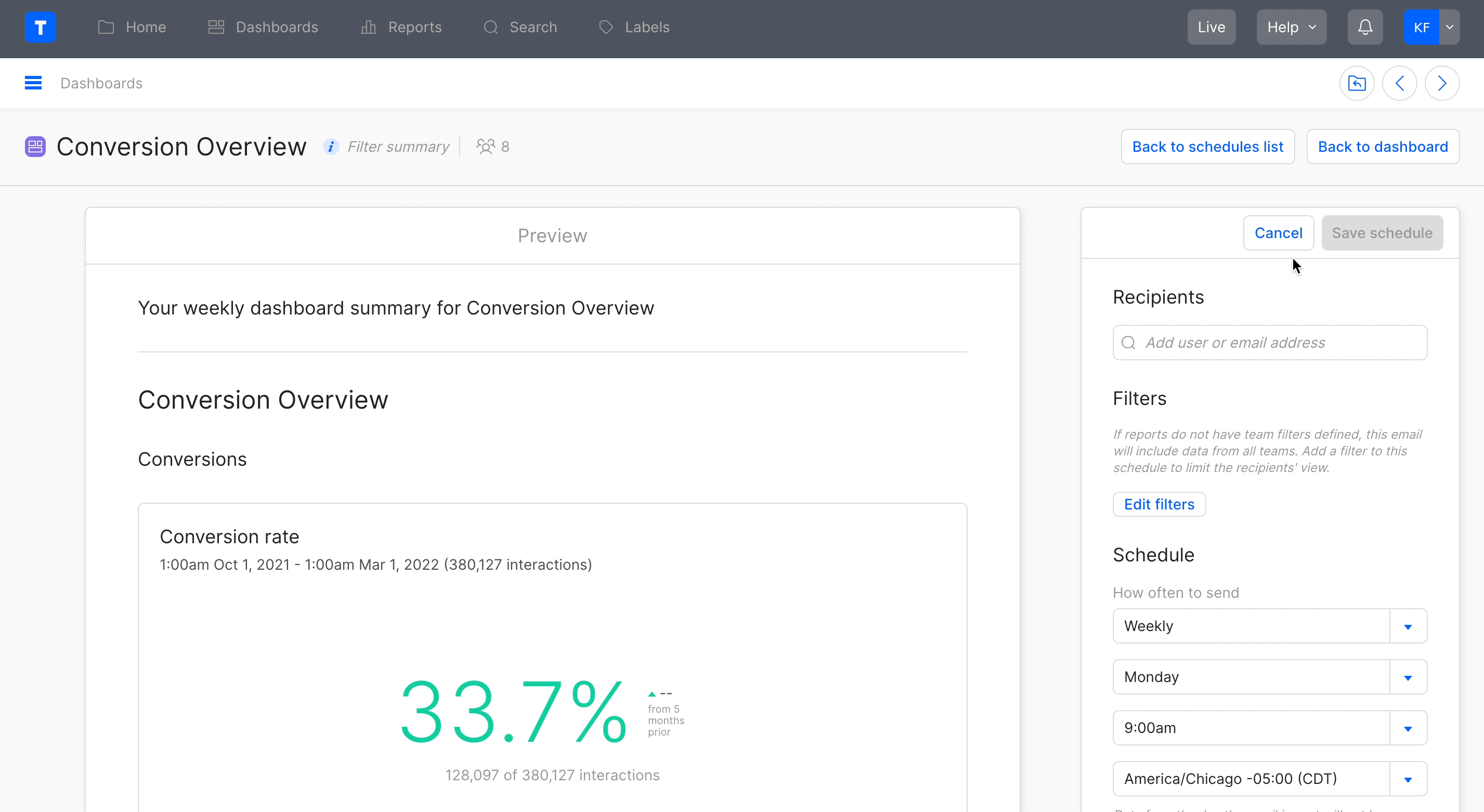Click the blue T logo icon
The height and width of the screenshot is (812, 1484).
pyautogui.click(x=41, y=27)
